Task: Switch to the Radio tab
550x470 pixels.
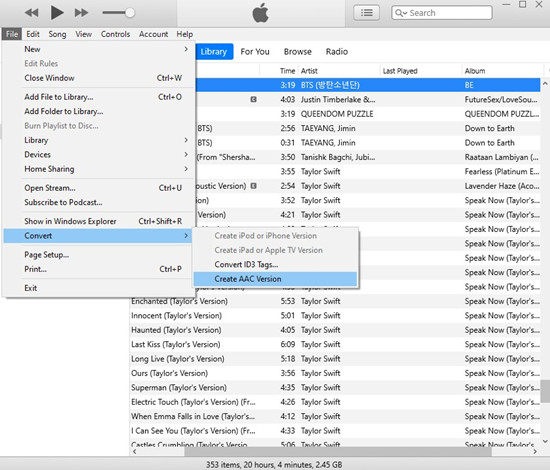Action: 337,52
